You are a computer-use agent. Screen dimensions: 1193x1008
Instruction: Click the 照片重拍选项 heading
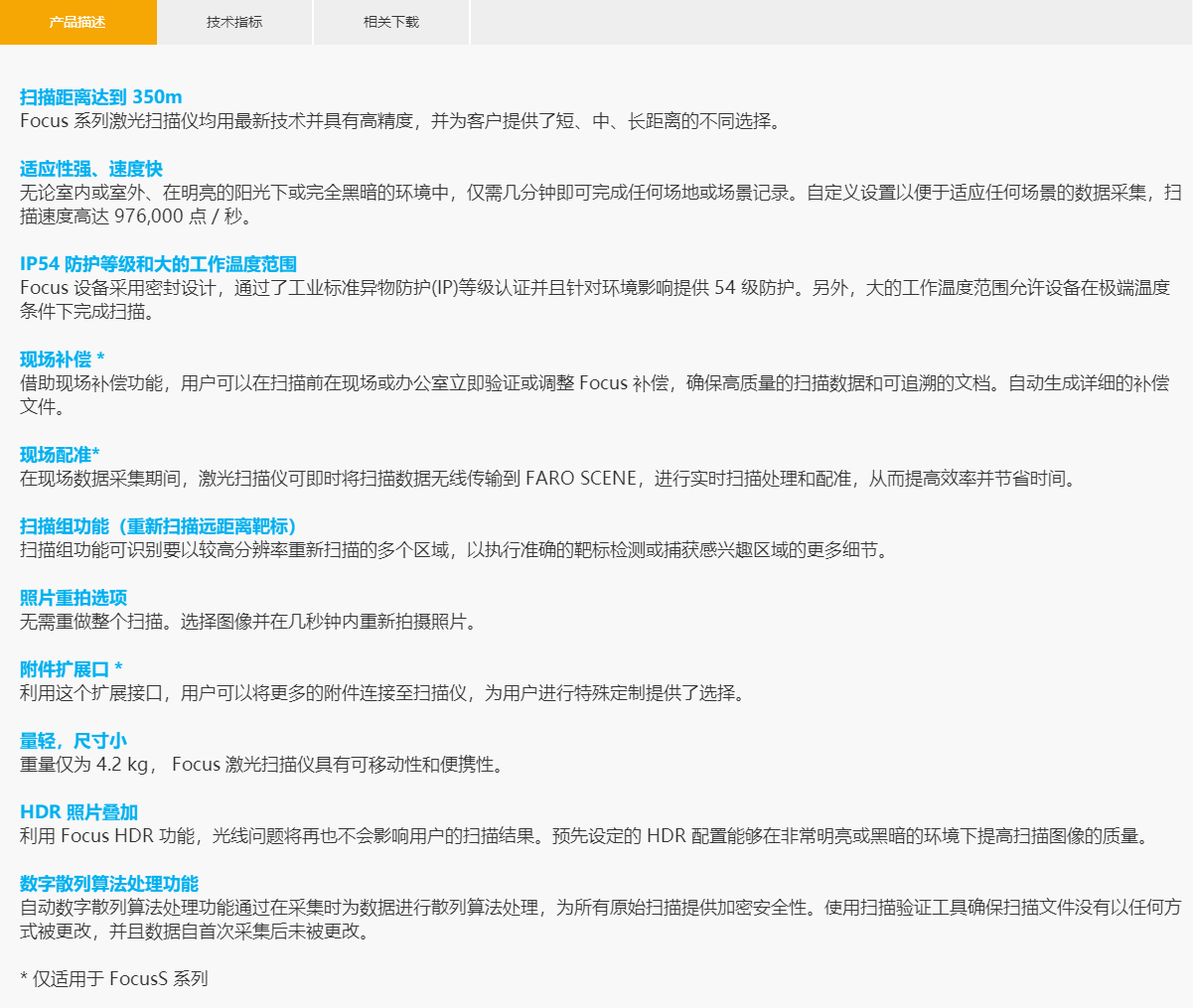coord(74,598)
